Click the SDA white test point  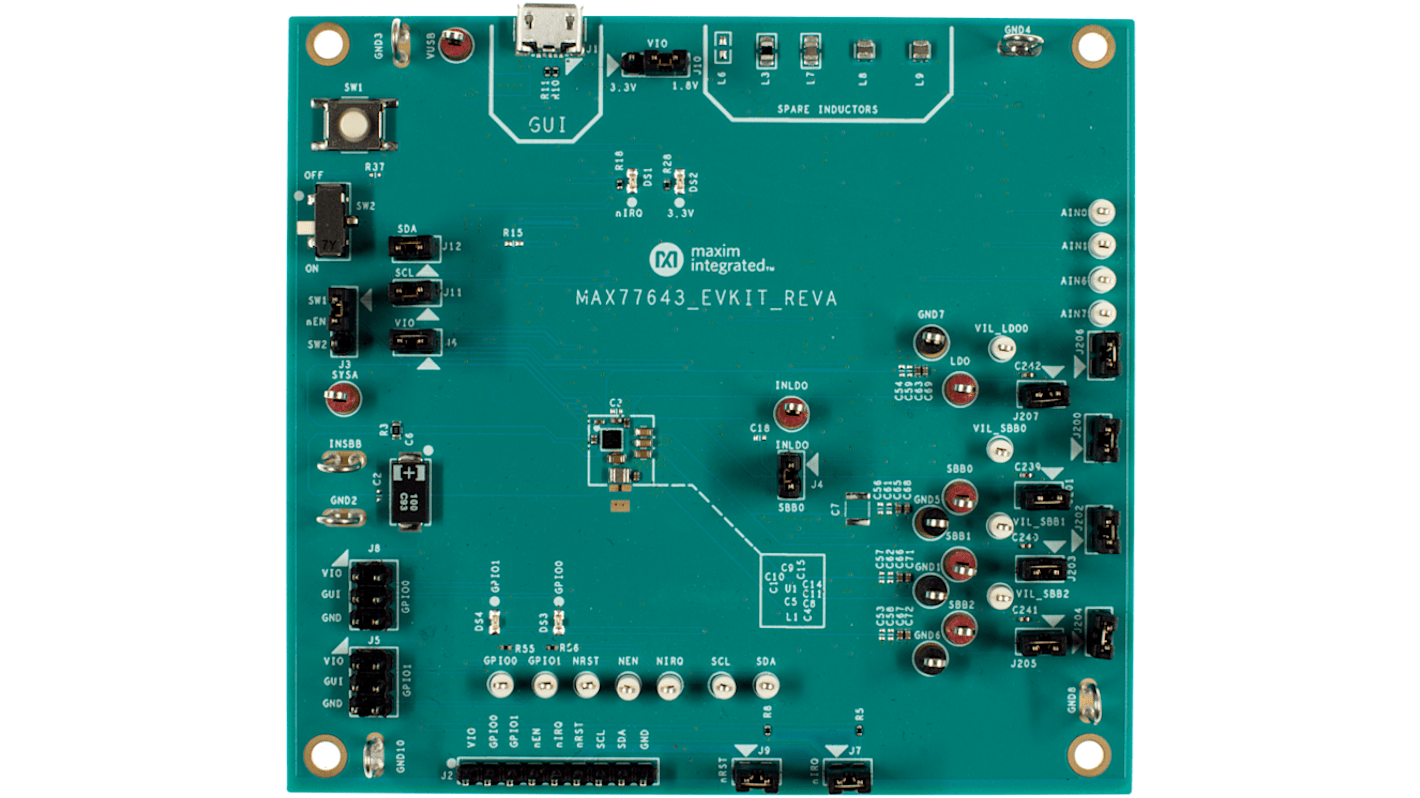coord(766,685)
